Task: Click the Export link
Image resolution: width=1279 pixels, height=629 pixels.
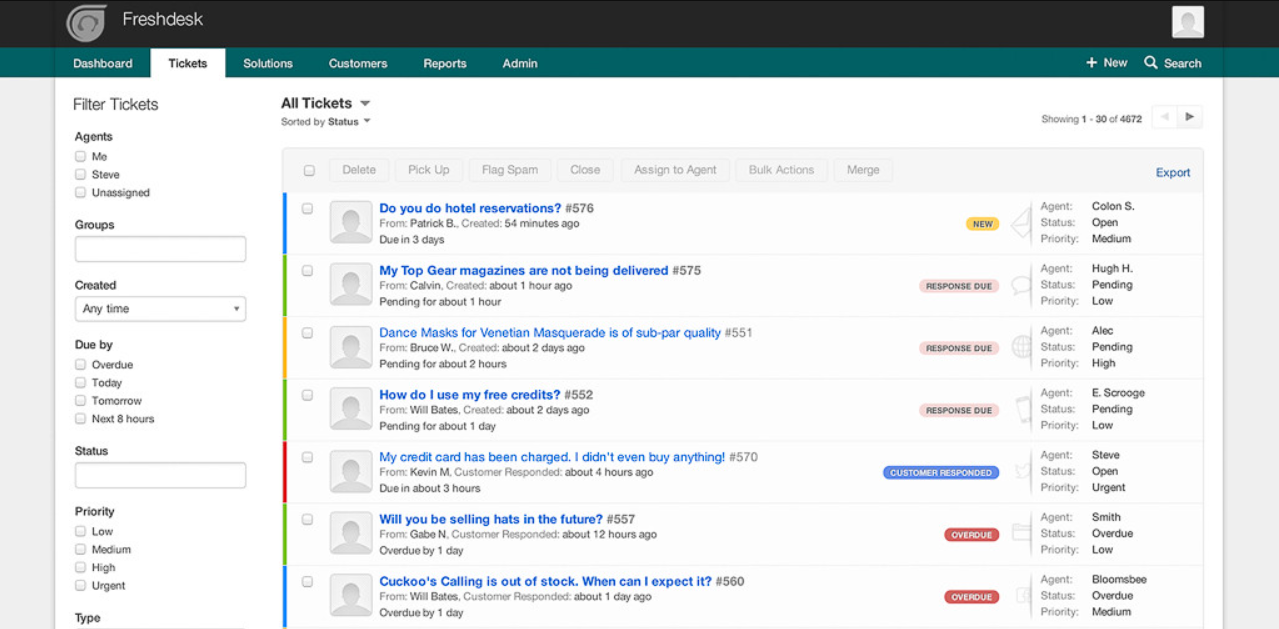Action: [1172, 172]
